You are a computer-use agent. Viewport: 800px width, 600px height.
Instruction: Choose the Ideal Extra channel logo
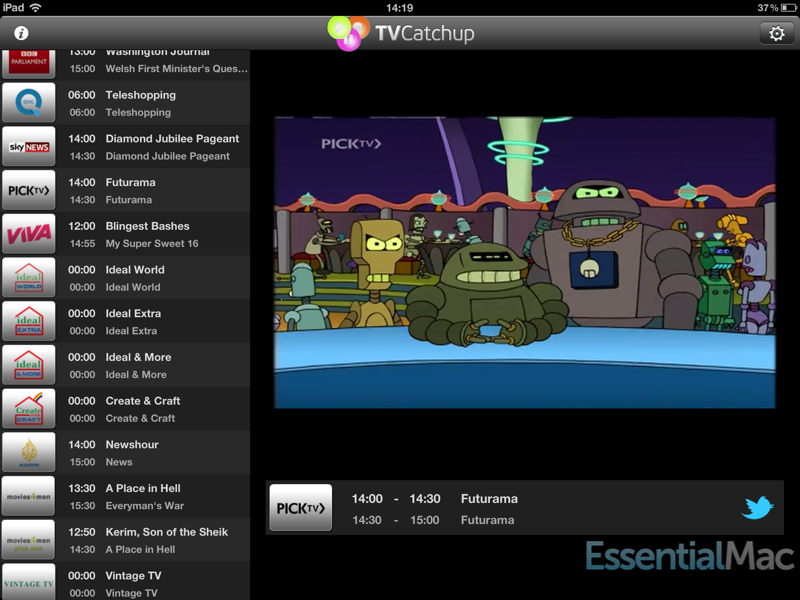coord(28,321)
